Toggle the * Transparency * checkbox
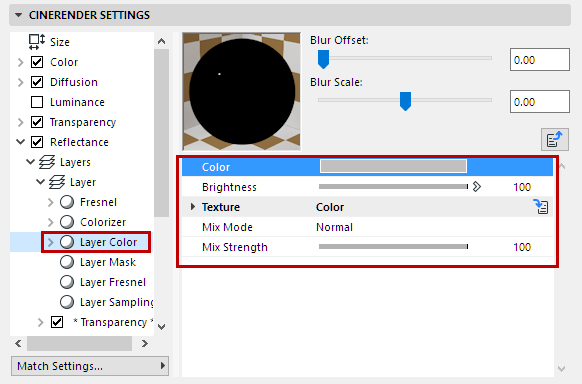The height and width of the screenshot is (384, 582). click(x=57, y=322)
